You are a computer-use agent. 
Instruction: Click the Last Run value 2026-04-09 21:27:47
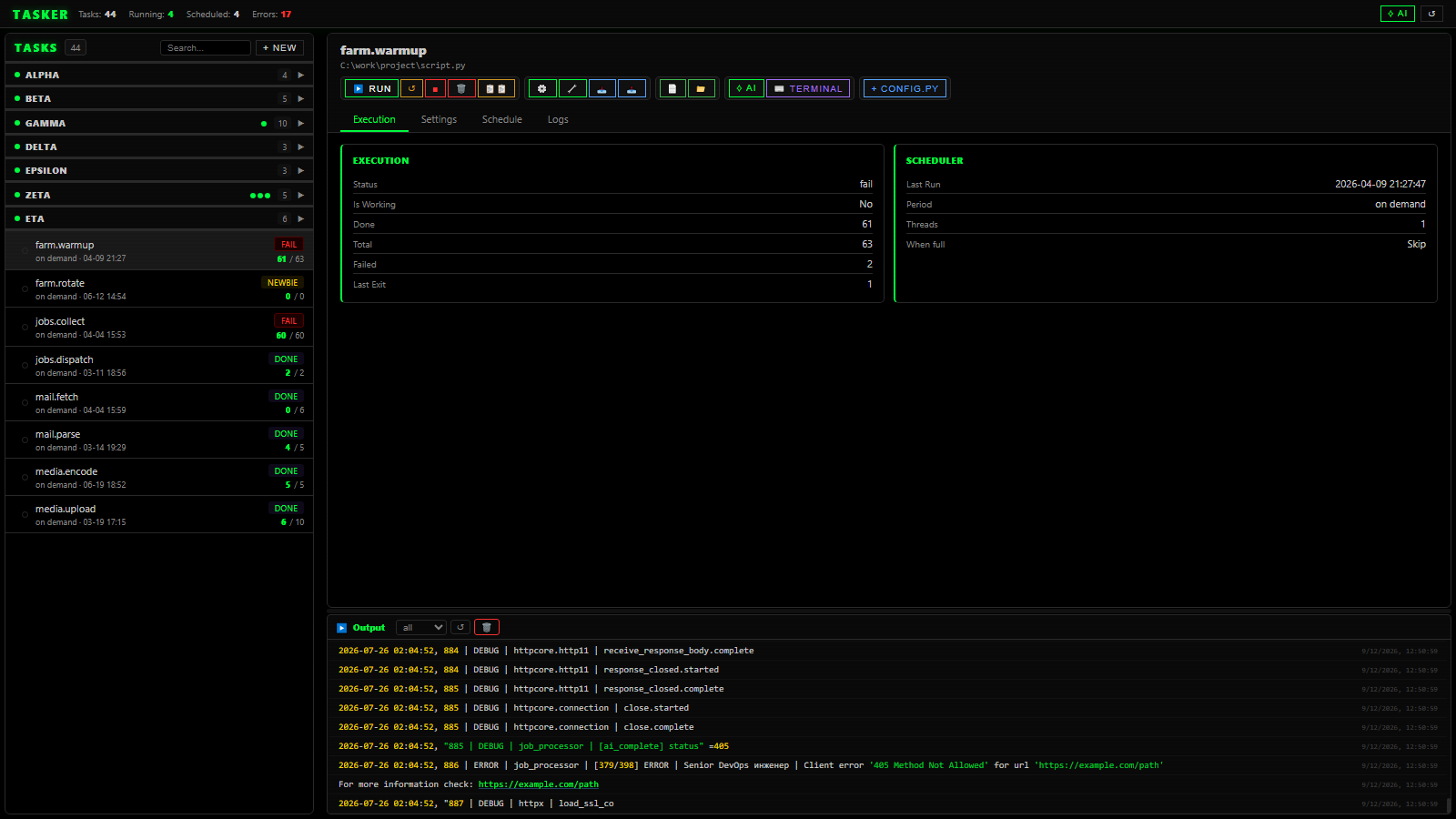tap(1380, 184)
